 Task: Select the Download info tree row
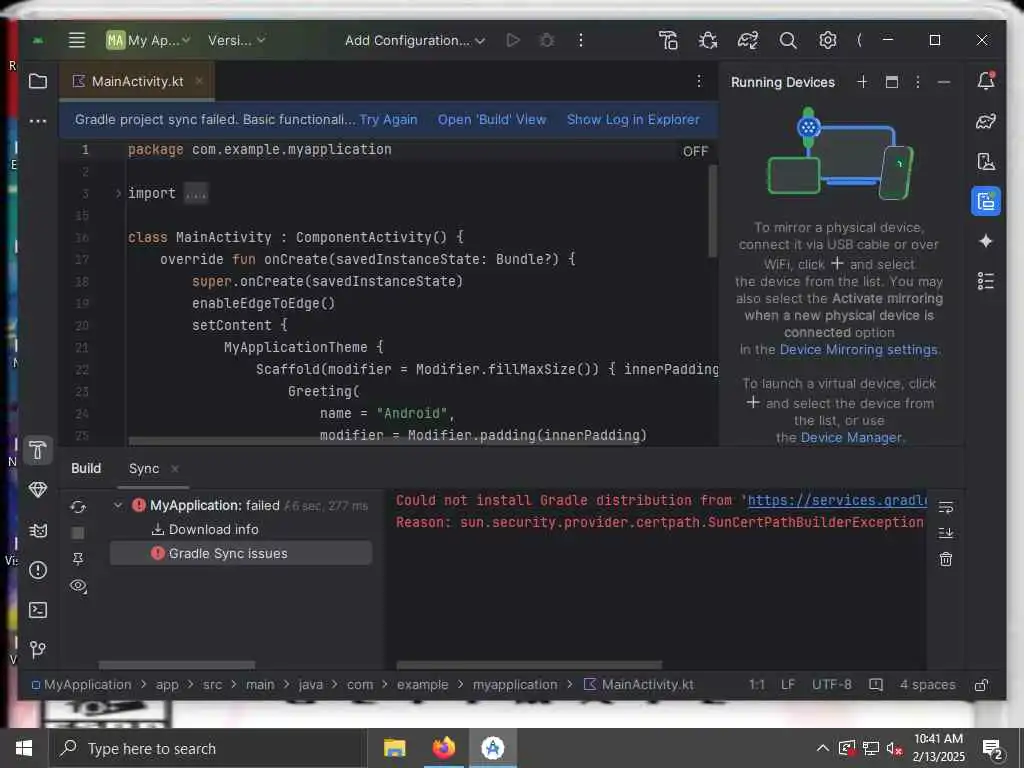[205, 530]
